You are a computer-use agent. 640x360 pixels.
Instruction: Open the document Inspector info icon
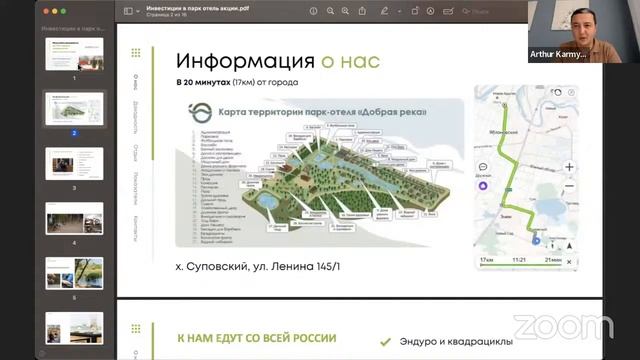pyautogui.click(x=313, y=11)
